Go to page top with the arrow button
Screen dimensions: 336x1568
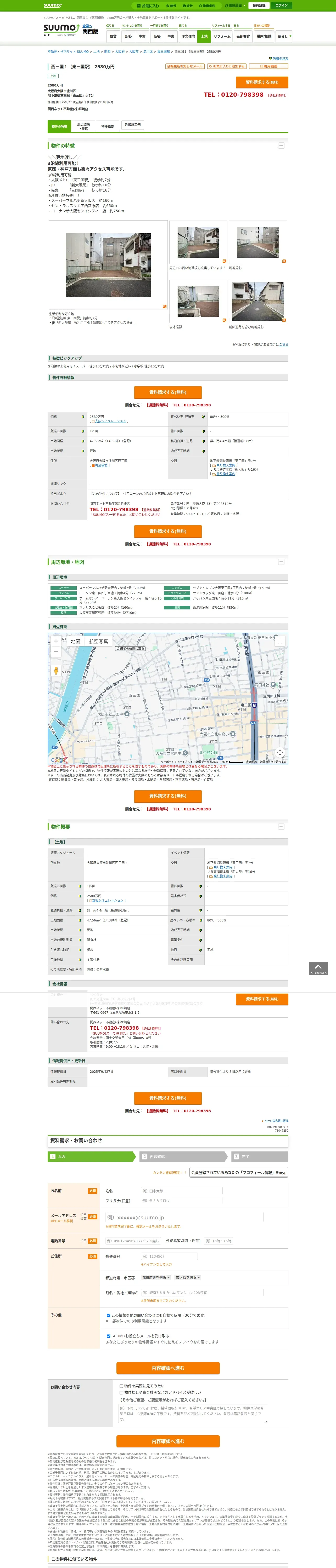click(318, 969)
